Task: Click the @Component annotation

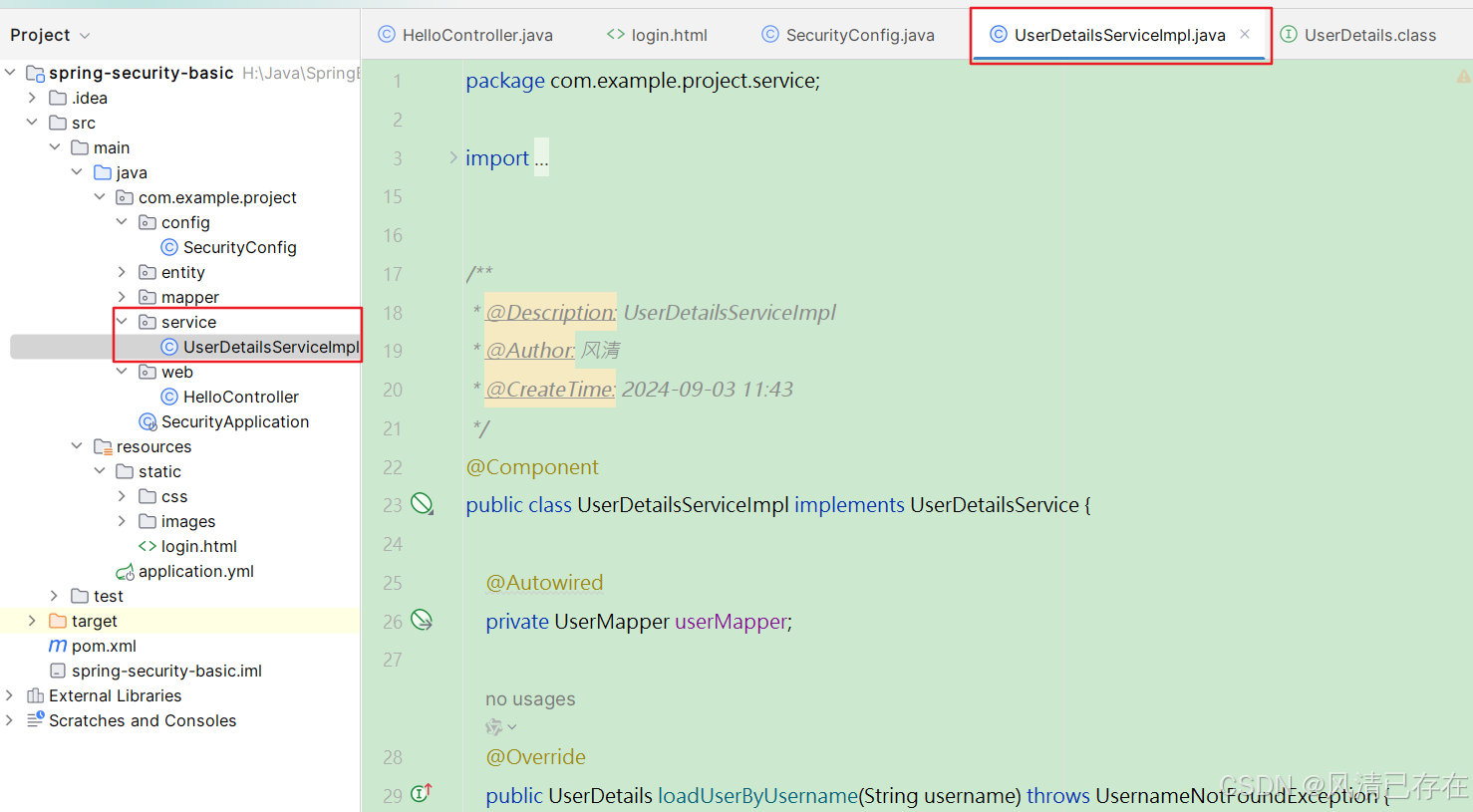Action: pos(532,466)
